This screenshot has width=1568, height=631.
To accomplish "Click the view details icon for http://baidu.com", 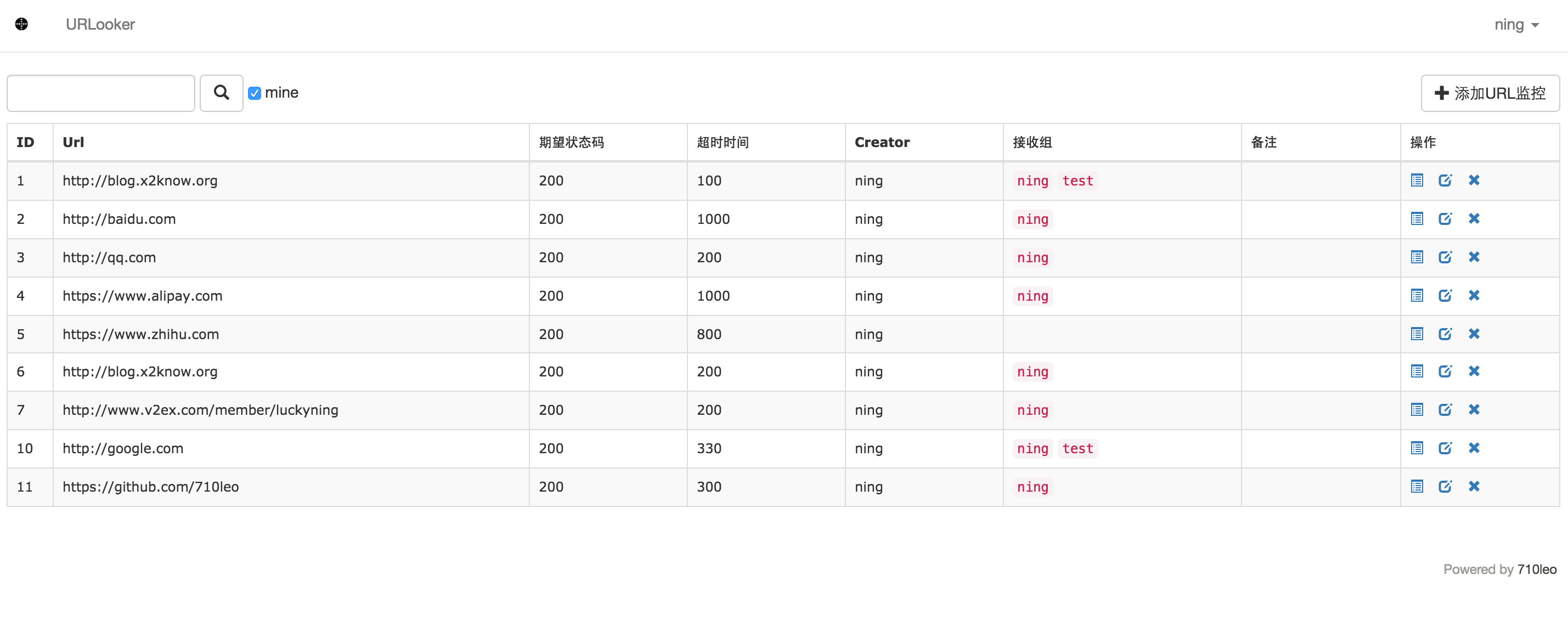I will coord(1417,218).
